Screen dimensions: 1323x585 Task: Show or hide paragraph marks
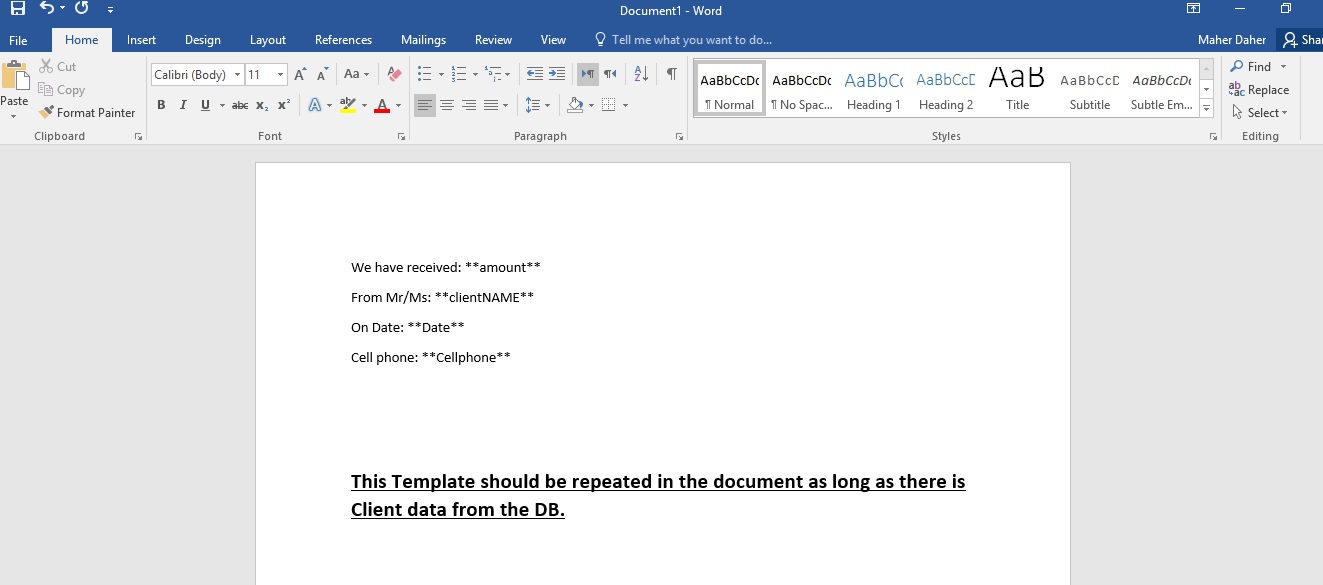(671, 74)
